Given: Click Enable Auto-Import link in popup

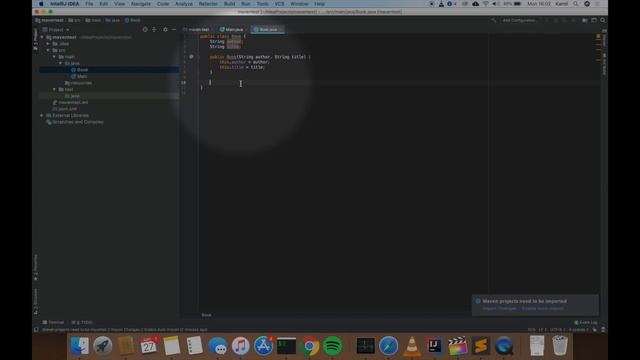Looking at the screenshot, I should pyautogui.click(x=542, y=309).
